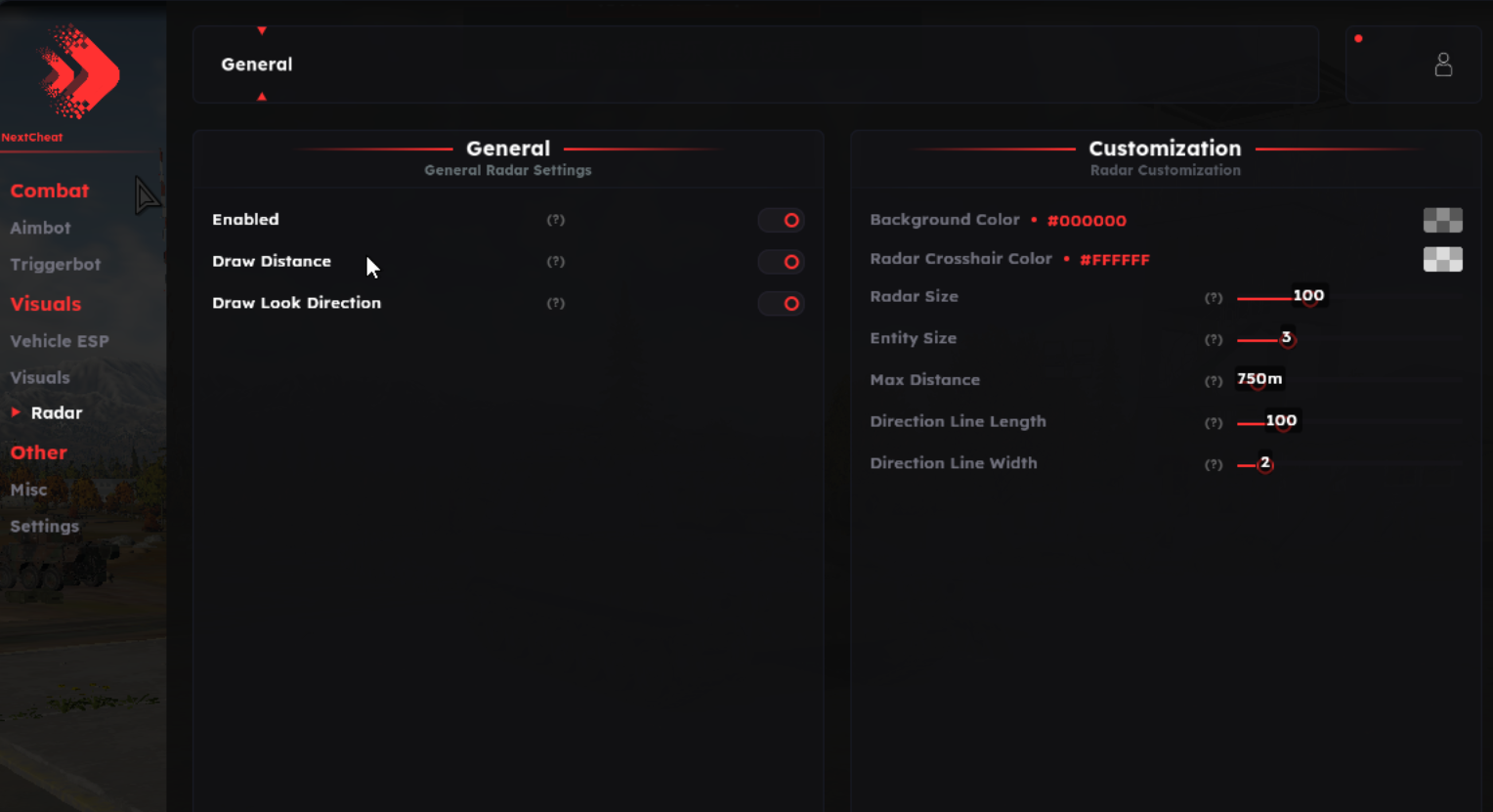Open Background Color swatch picker
The height and width of the screenshot is (812, 1493).
pos(1443,220)
